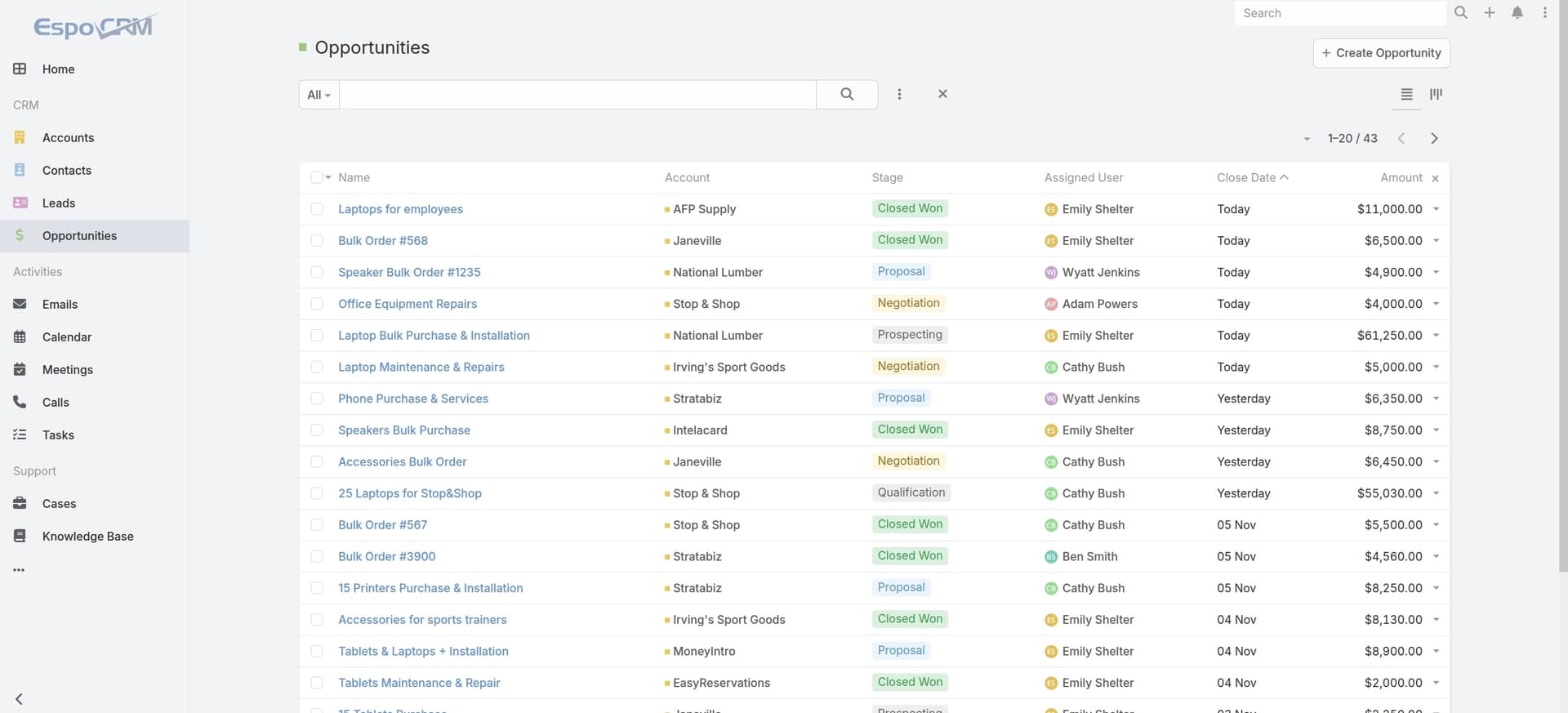Open the Accessories Bulk Order opportunity
The width and height of the screenshot is (1568, 713).
[403, 461]
